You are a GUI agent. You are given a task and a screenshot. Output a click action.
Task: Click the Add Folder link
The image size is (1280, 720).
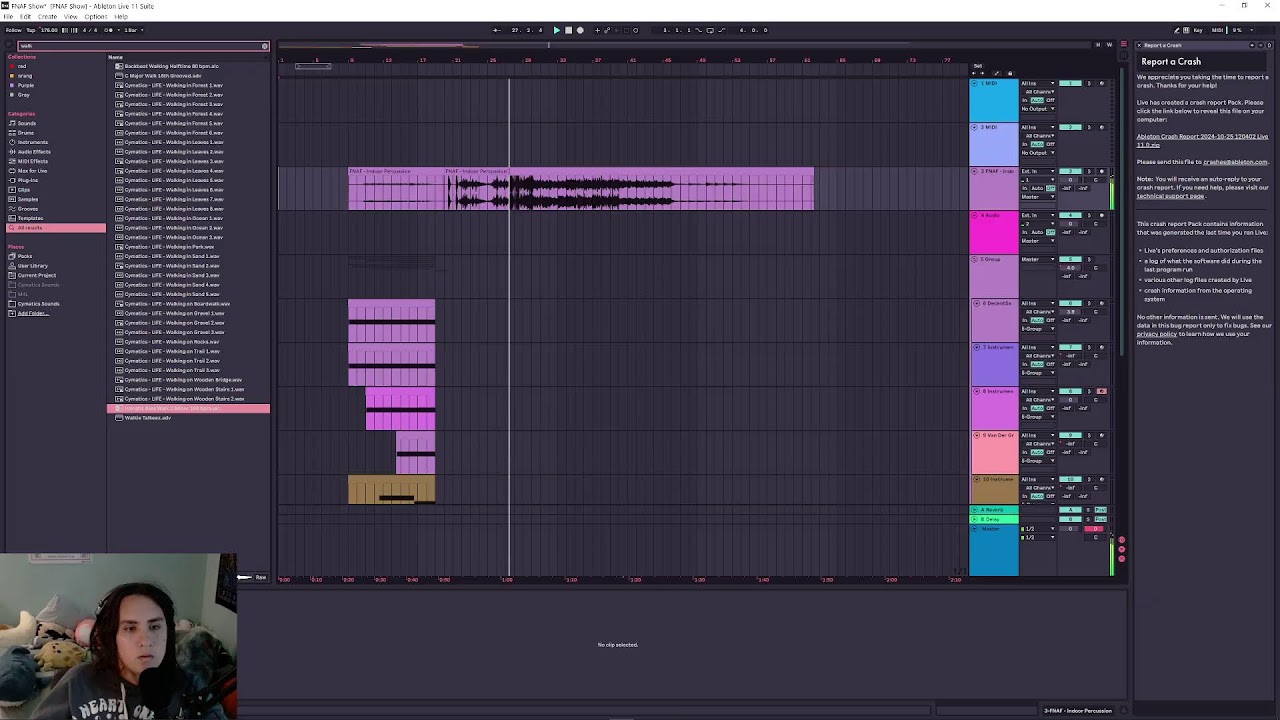click(x=32, y=313)
